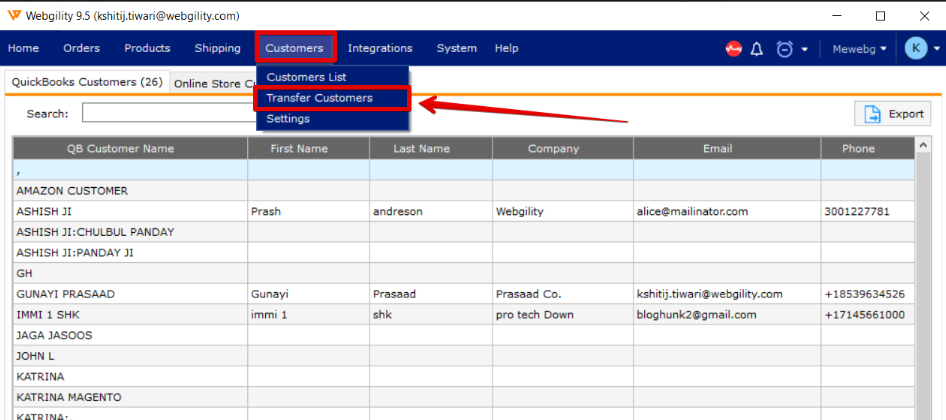
Task: Select the AMAZON CUSTOMER row
Action: click(464, 191)
